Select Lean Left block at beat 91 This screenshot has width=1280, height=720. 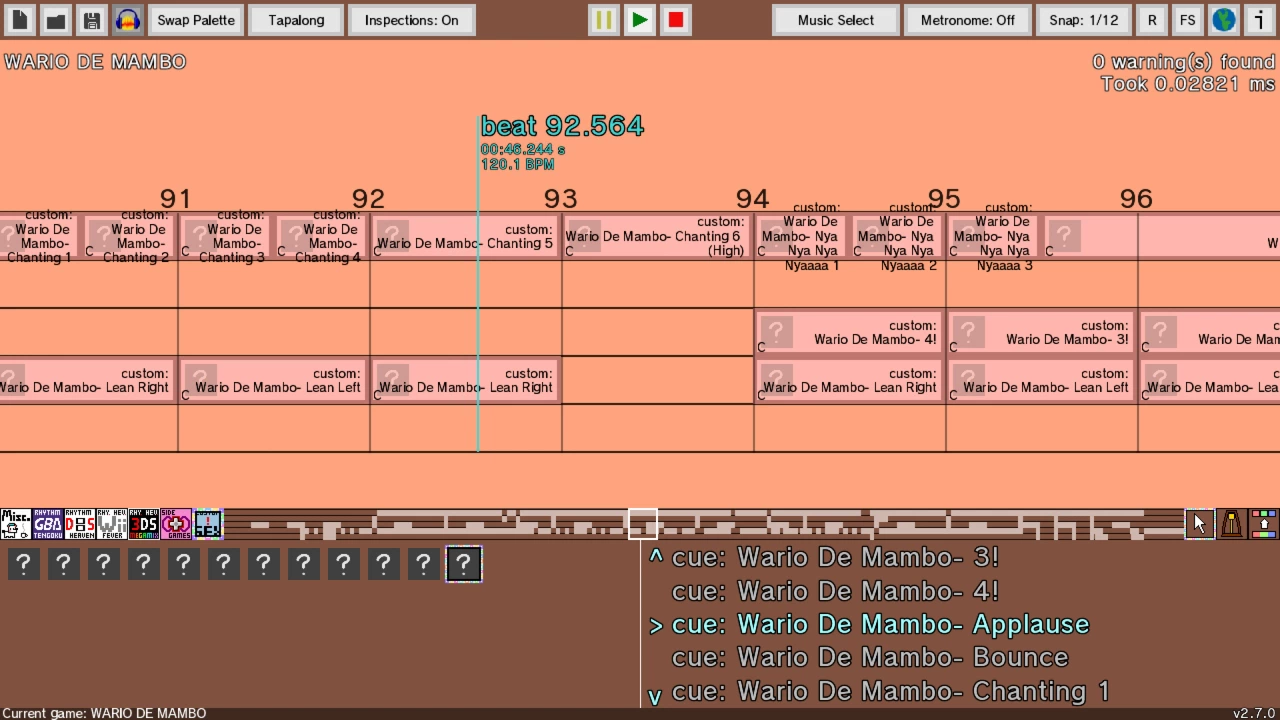click(272, 380)
